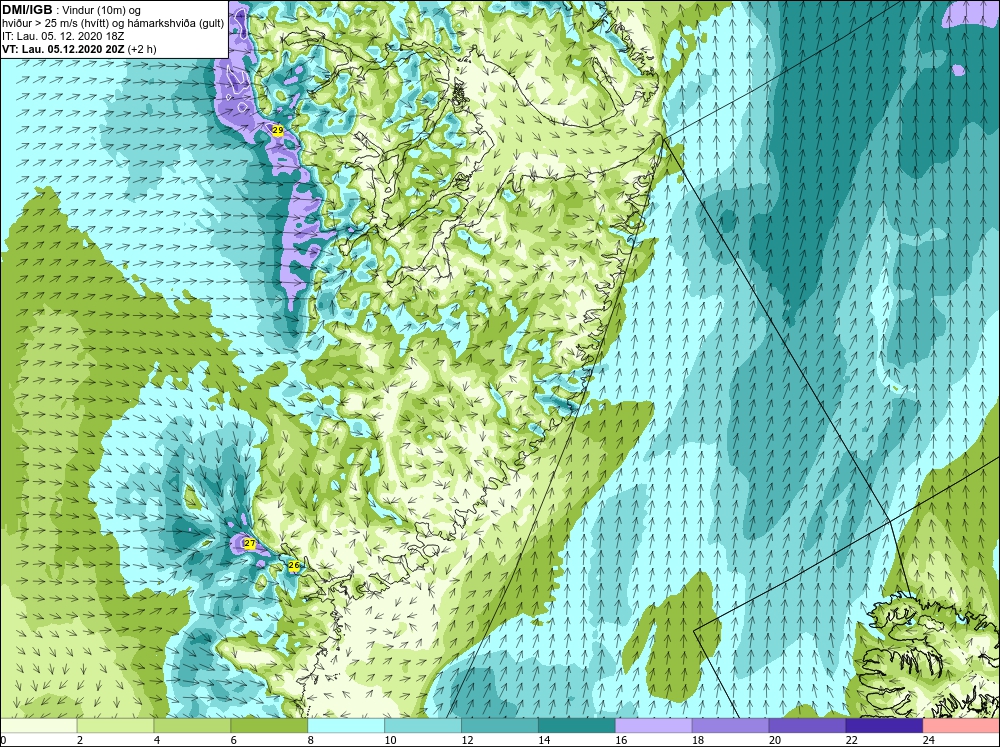Select the violet 20–22 m/s legend swatch
The height and width of the screenshot is (747, 1000).
(x=807, y=725)
